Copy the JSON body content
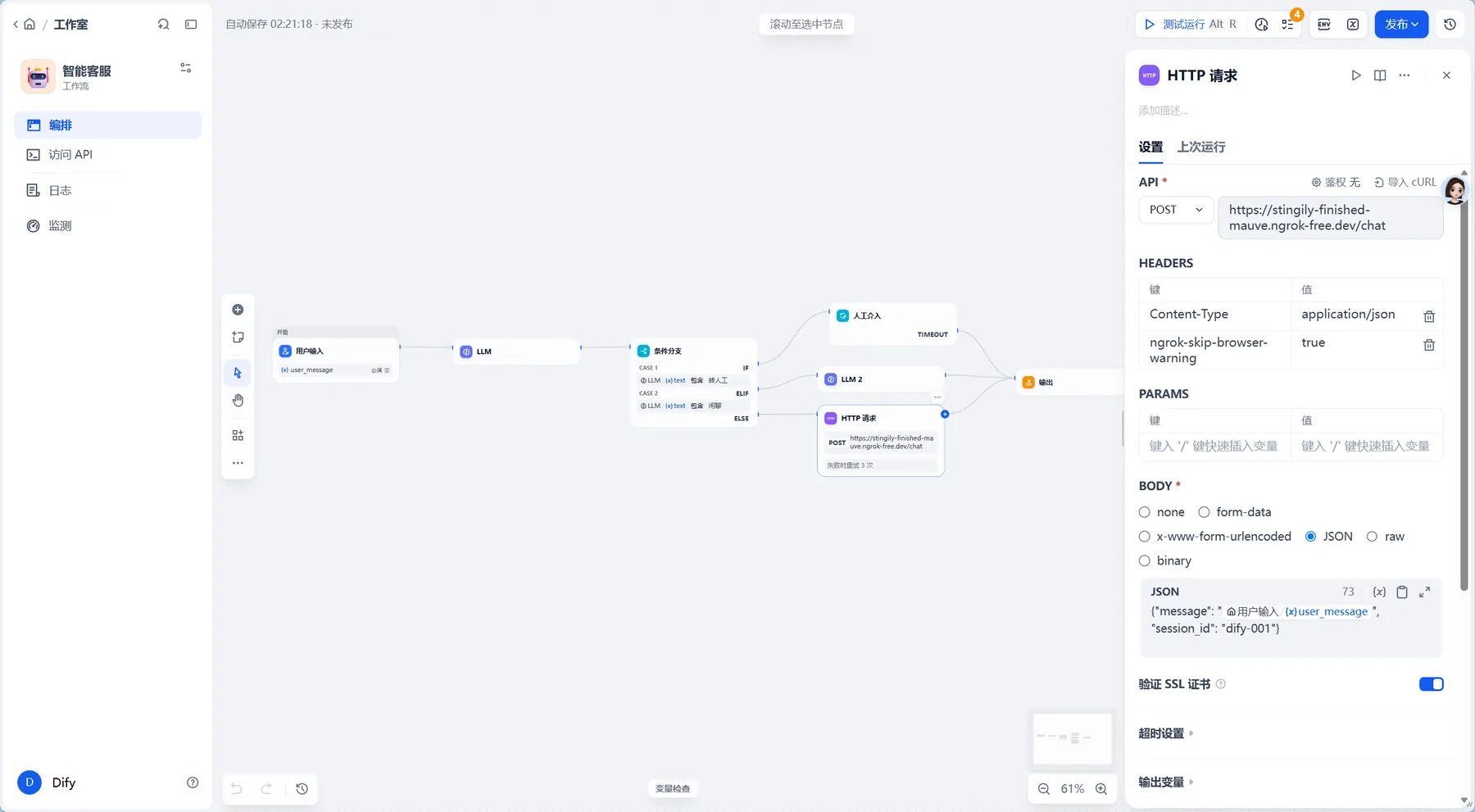This screenshot has width=1475, height=812. (x=1402, y=592)
